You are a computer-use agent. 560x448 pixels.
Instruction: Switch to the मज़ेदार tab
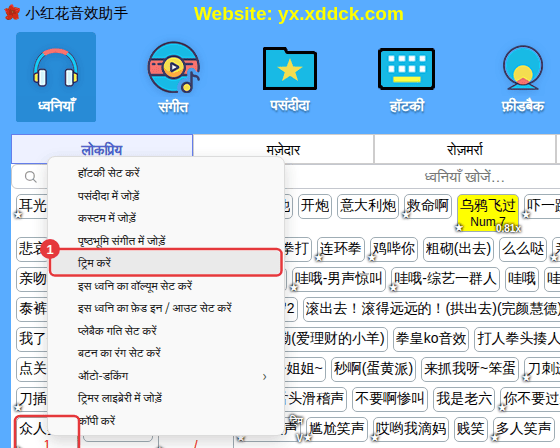(x=283, y=149)
